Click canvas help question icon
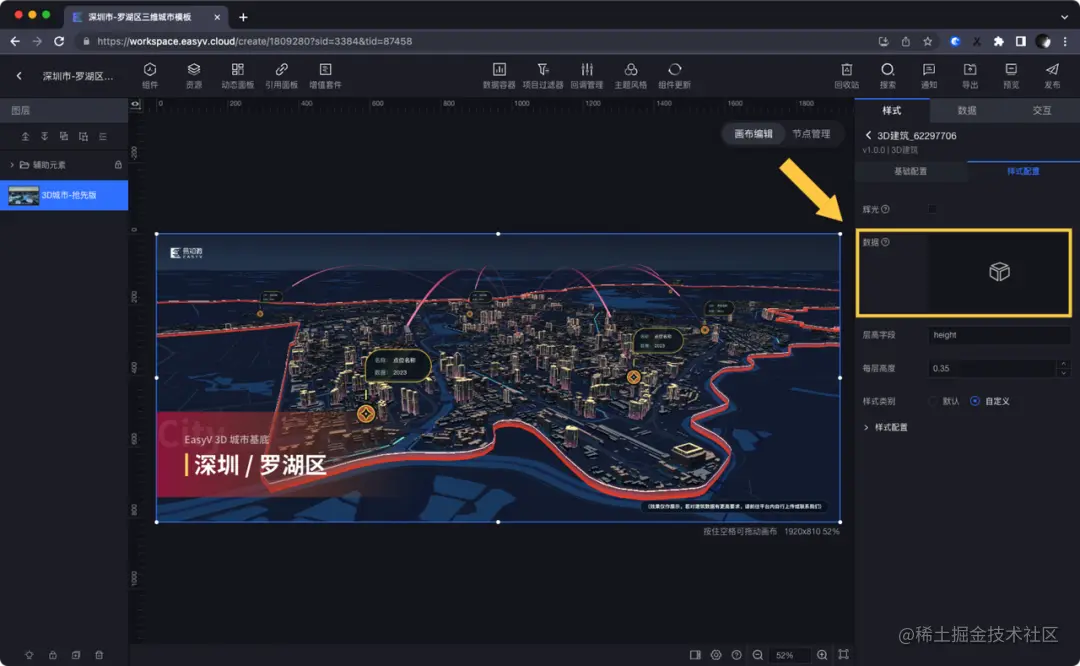 click(x=736, y=655)
